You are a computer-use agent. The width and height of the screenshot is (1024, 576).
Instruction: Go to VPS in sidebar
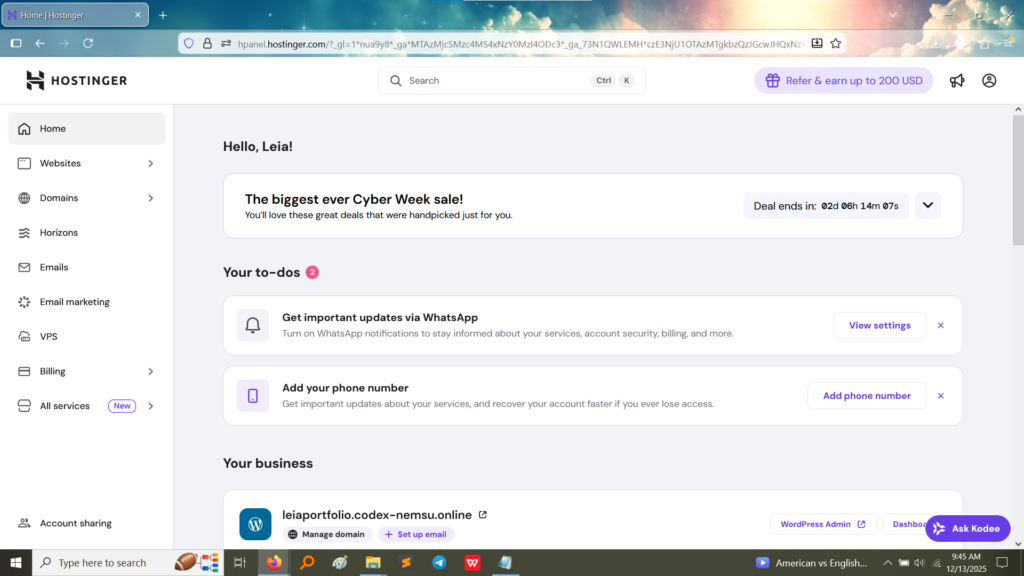point(49,337)
